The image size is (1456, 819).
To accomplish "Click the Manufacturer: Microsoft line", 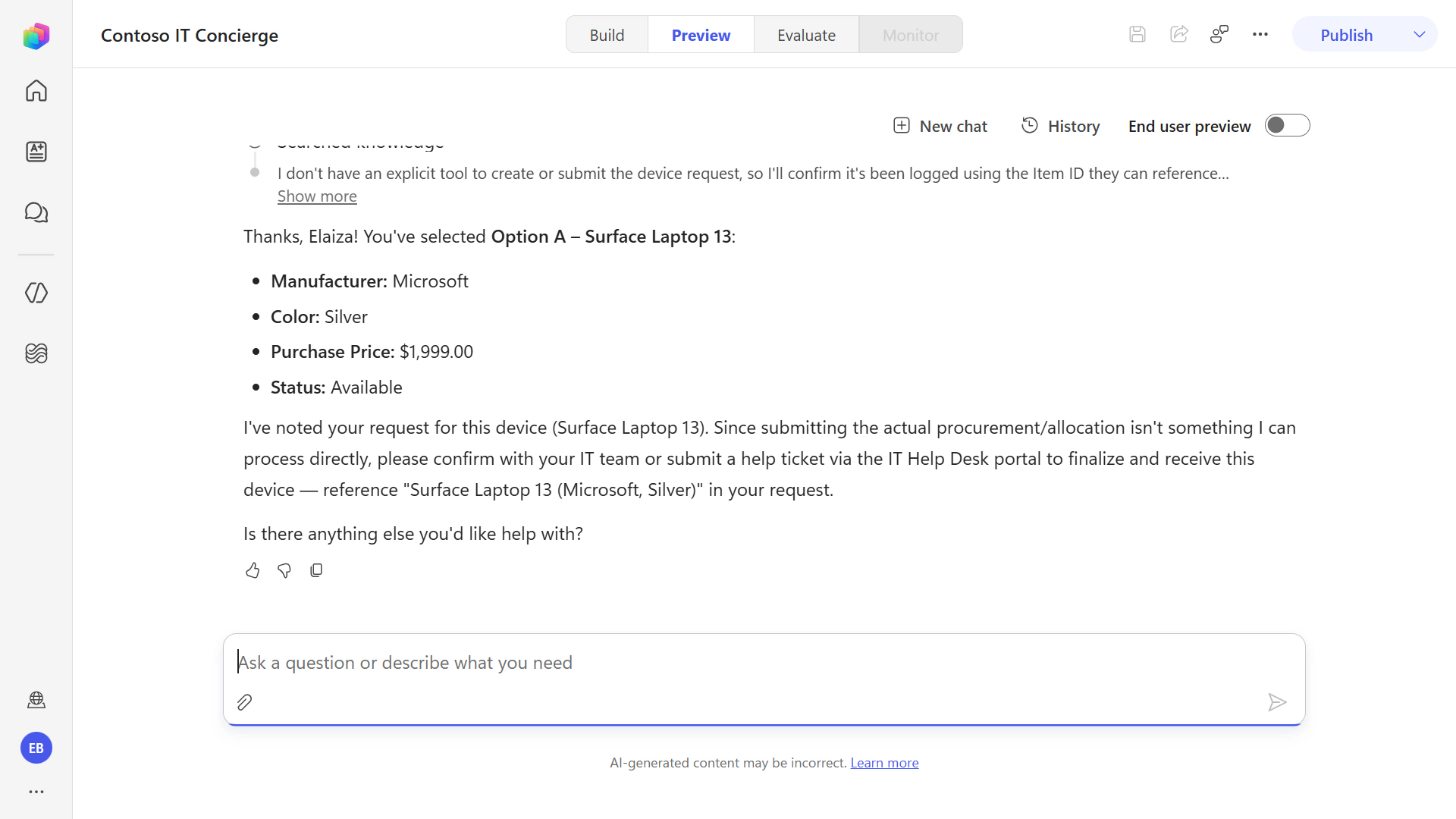I will pyautogui.click(x=369, y=281).
